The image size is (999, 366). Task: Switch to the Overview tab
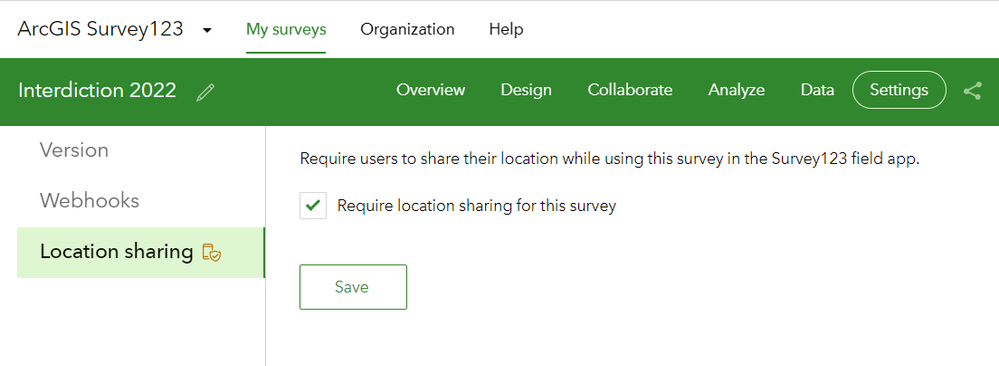(431, 90)
